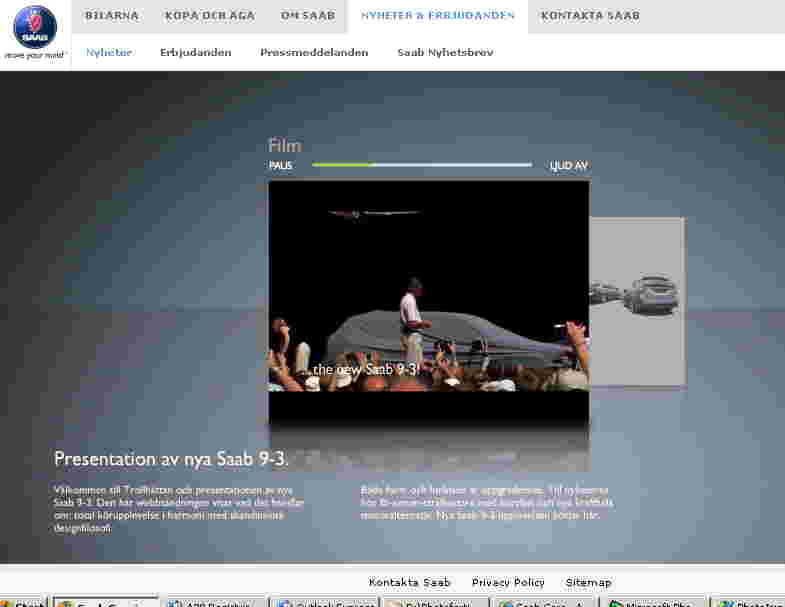Open the Saab Nyhetsbrev page
This screenshot has width=785, height=607.
pyautogui.click(x=445, y=52)
